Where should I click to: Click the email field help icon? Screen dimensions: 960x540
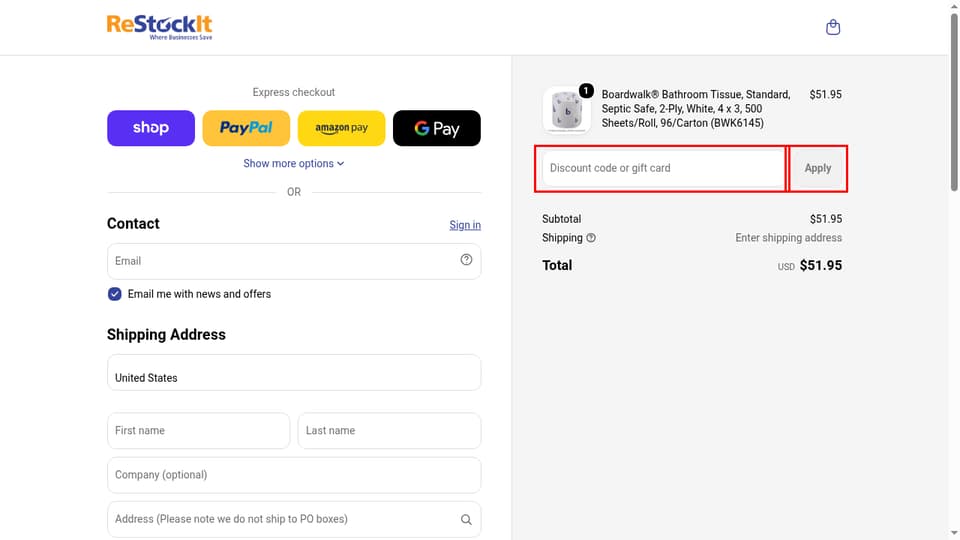(466, 260)
